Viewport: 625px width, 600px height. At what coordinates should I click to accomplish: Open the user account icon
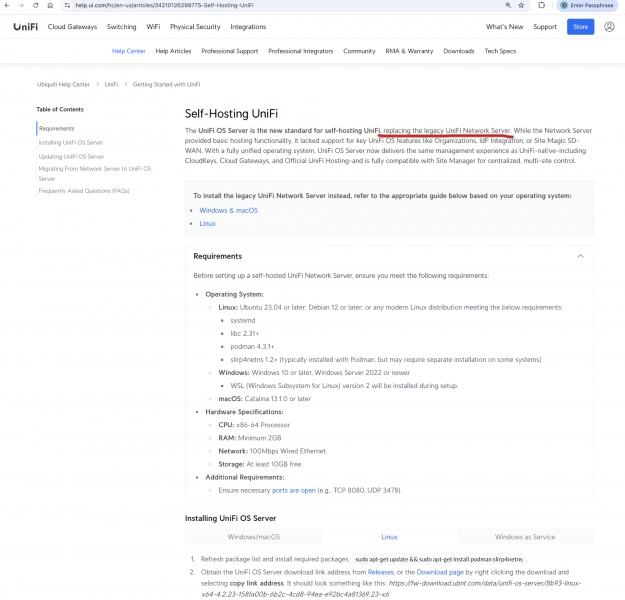(609, 27)
